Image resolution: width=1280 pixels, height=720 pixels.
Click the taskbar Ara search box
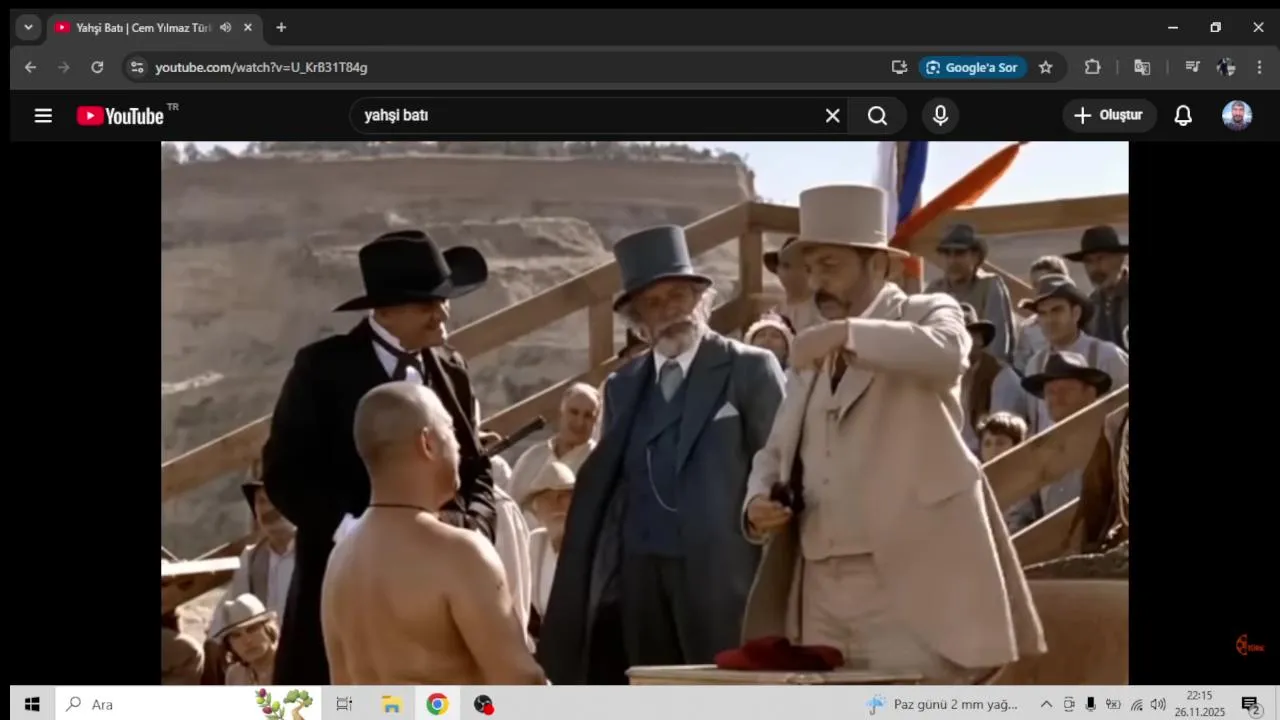coord(188,704)
